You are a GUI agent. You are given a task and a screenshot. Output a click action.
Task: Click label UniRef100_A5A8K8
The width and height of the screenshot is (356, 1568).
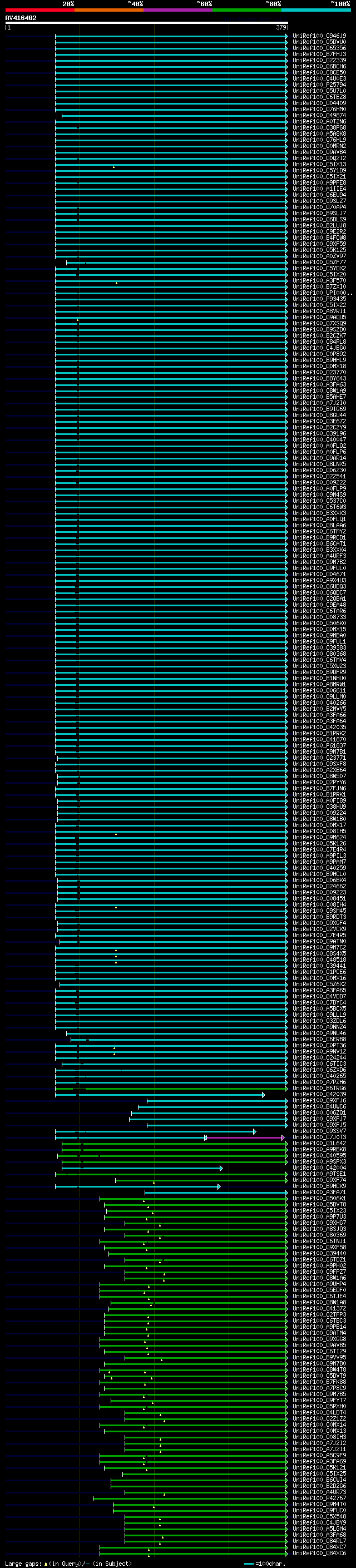coord(319,134)
